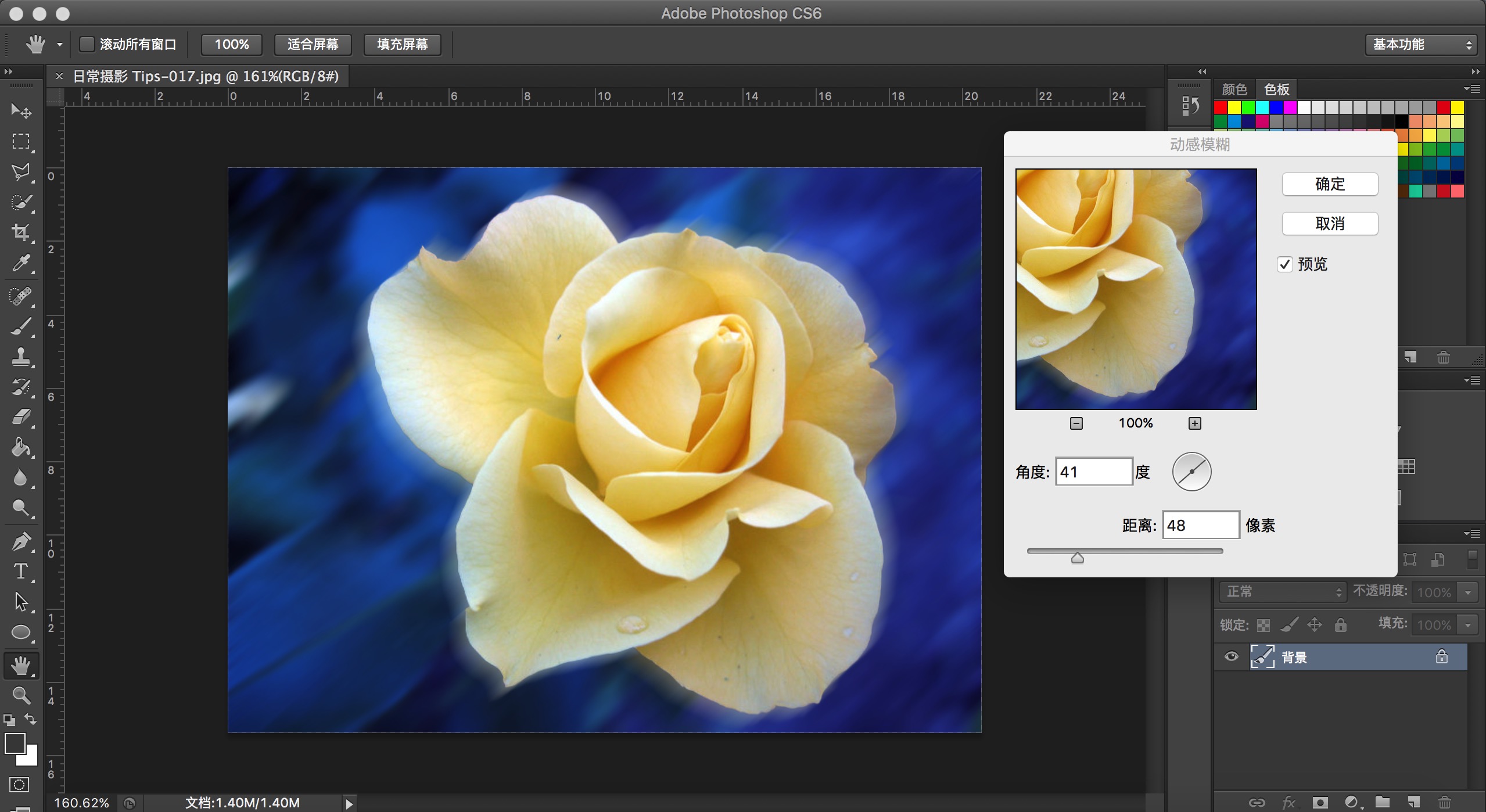The image size is (1486, 812).
Task: Select the Eyedropper tool
Action: tap(21, 263)
